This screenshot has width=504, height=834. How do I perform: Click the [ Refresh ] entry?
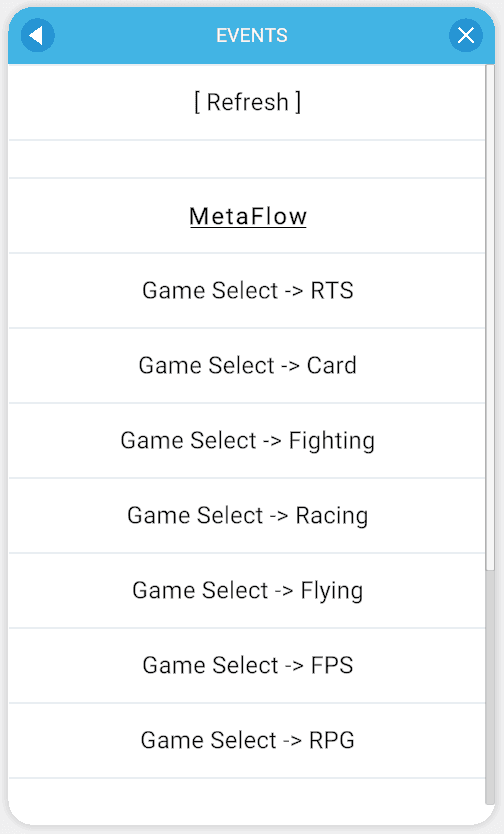pyautogui.click(x=247, y=102)
